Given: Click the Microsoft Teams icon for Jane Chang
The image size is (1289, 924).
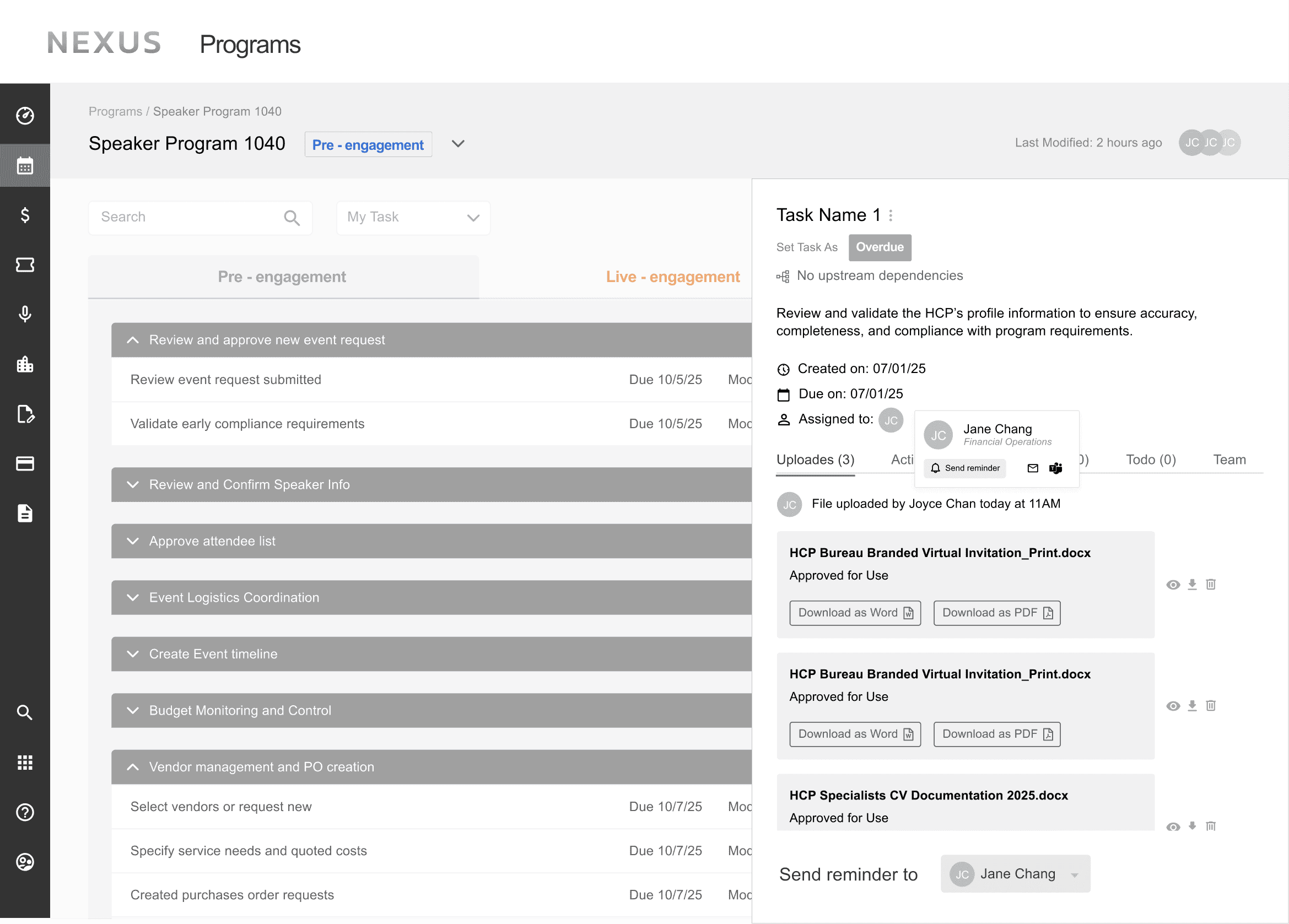Looking at the screenshot, I should click(1055, 468).
